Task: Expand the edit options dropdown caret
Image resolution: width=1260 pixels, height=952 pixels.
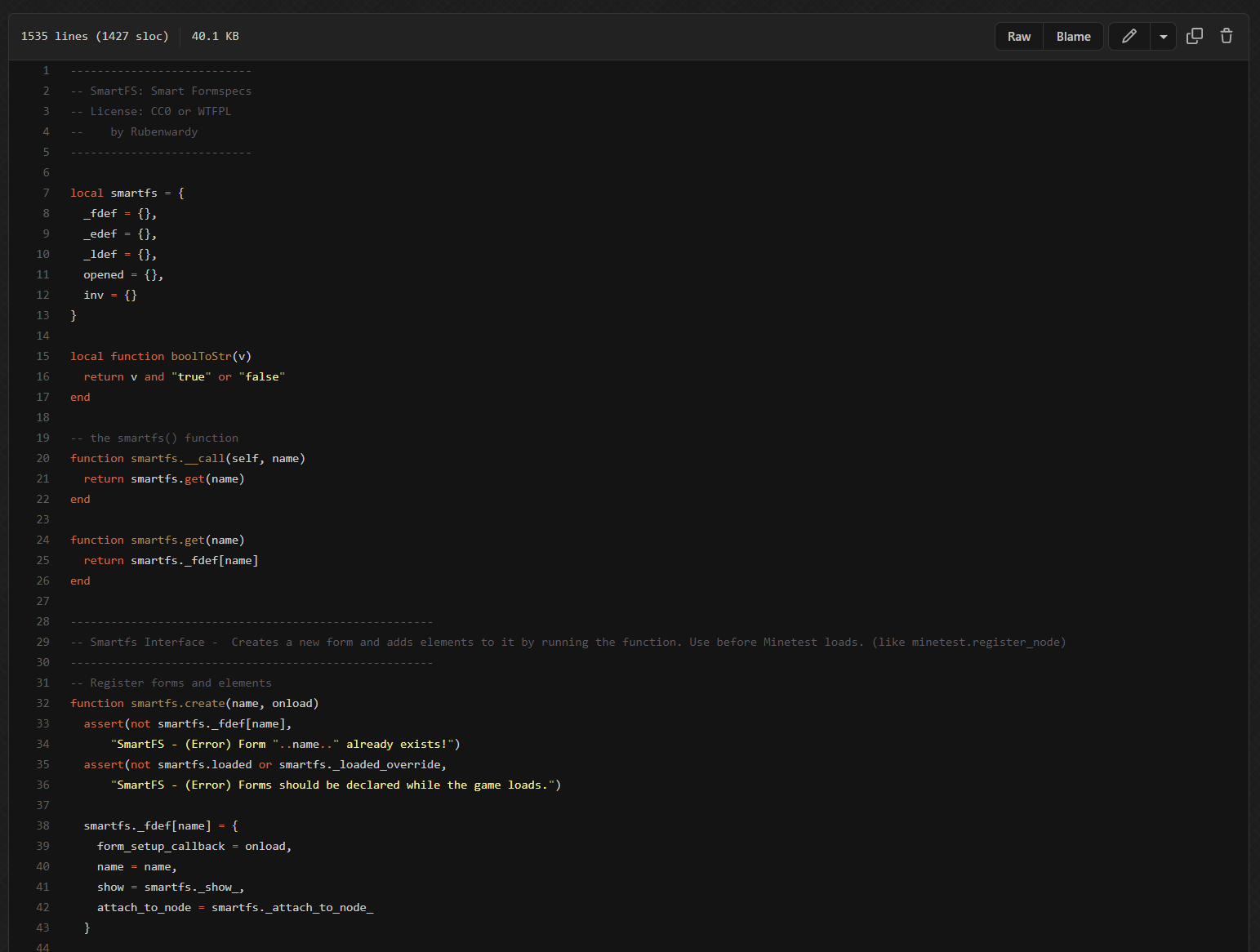Action: tap(1163, 37)
